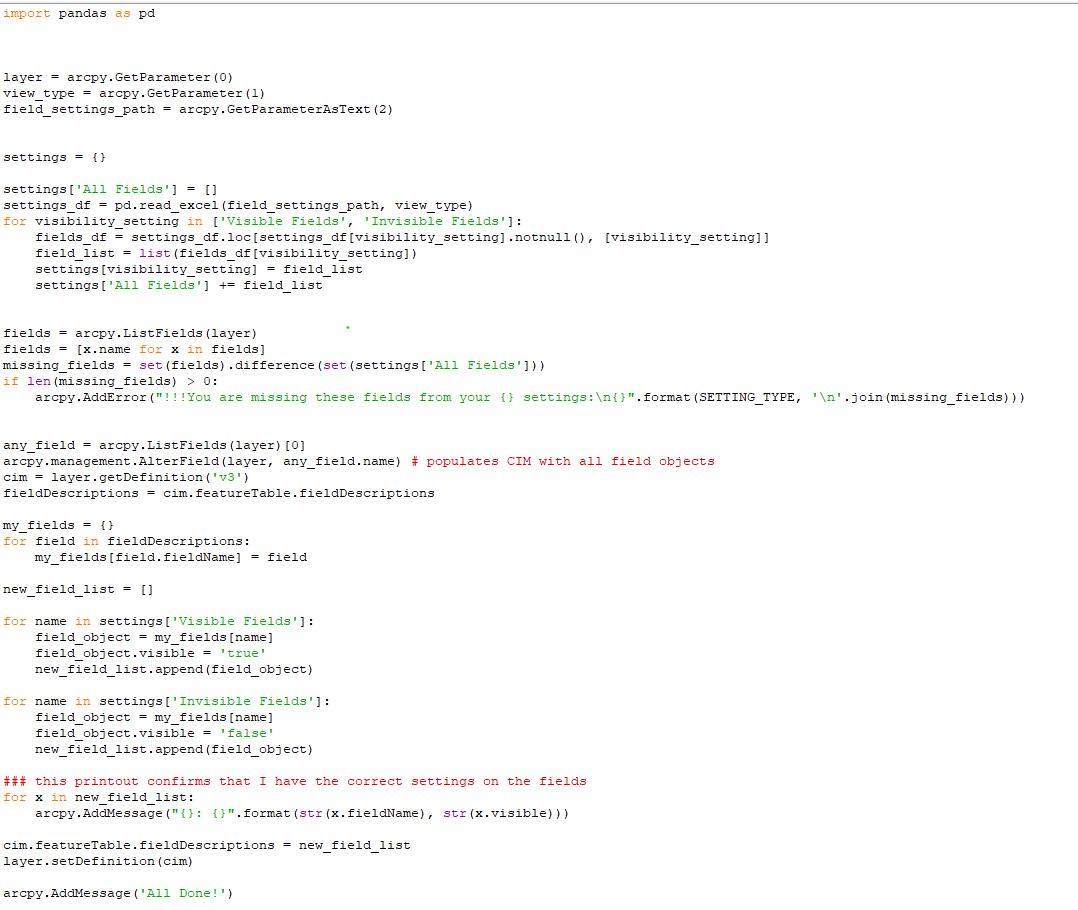1078x910 pixels.
Task: Click the '### this printout confirms' comment line
Action: coord(295,781)
